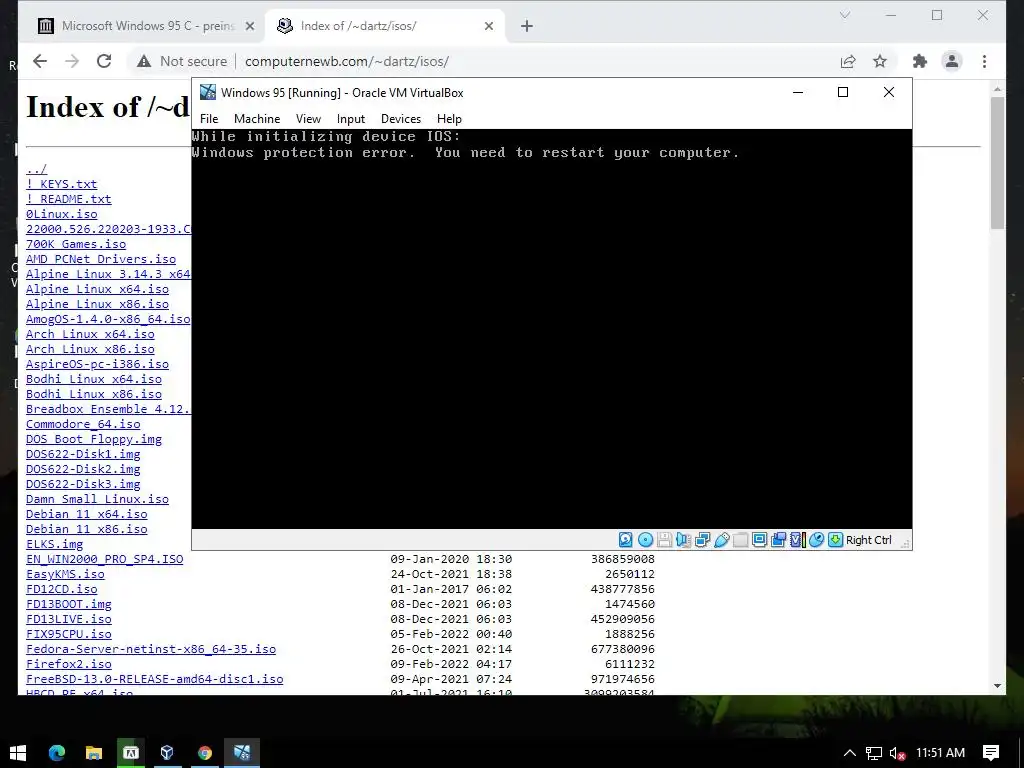Screen dimensions: 1024x768
Task: Click the audio speaker icon in VirtualBox status bar
Action: coord(683,539)
